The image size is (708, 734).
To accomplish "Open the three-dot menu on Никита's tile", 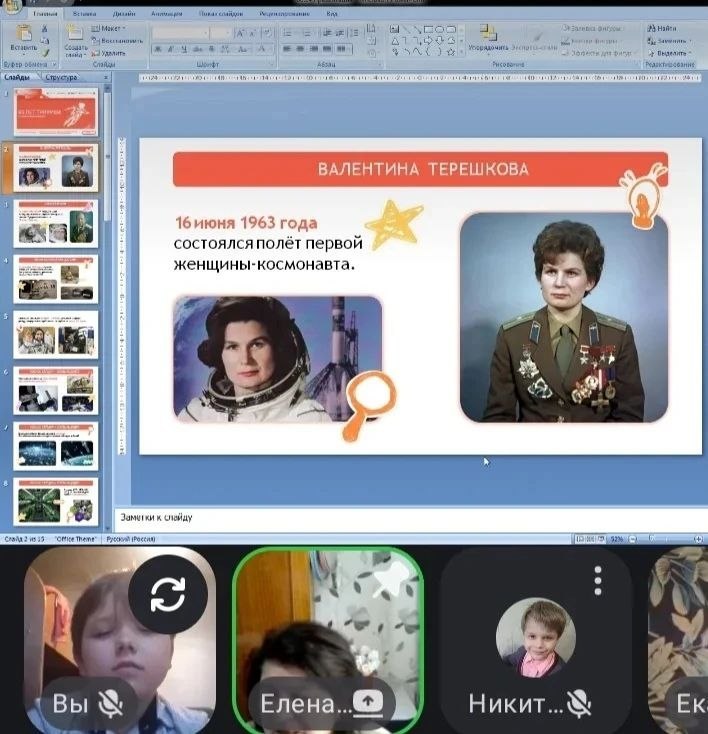I will coord(597,581).
